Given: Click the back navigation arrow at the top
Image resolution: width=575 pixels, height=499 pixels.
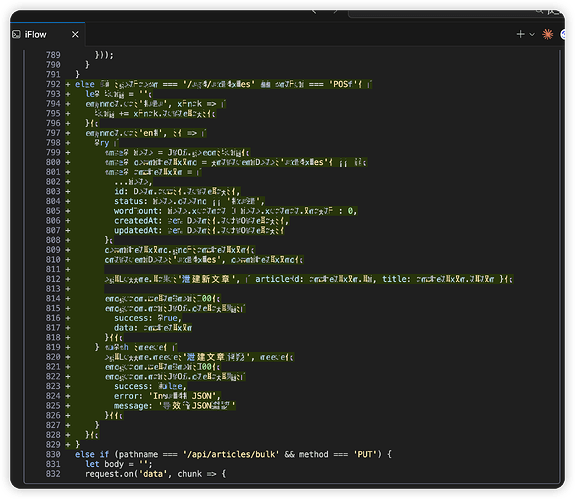Looking at the screenshot, I should [x=314, y=11].
